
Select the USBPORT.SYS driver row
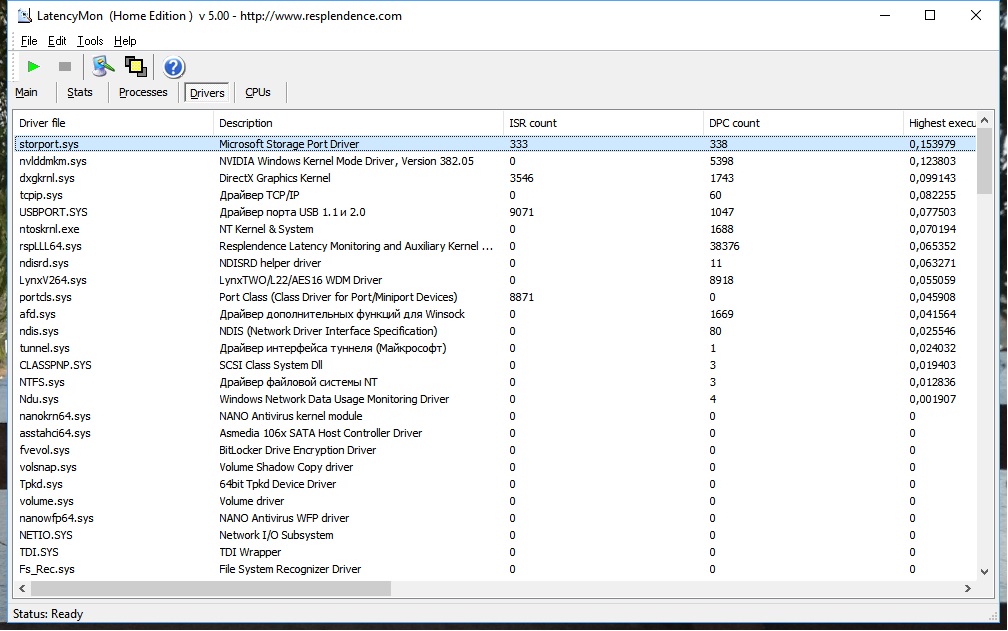(x=494, y=212)
